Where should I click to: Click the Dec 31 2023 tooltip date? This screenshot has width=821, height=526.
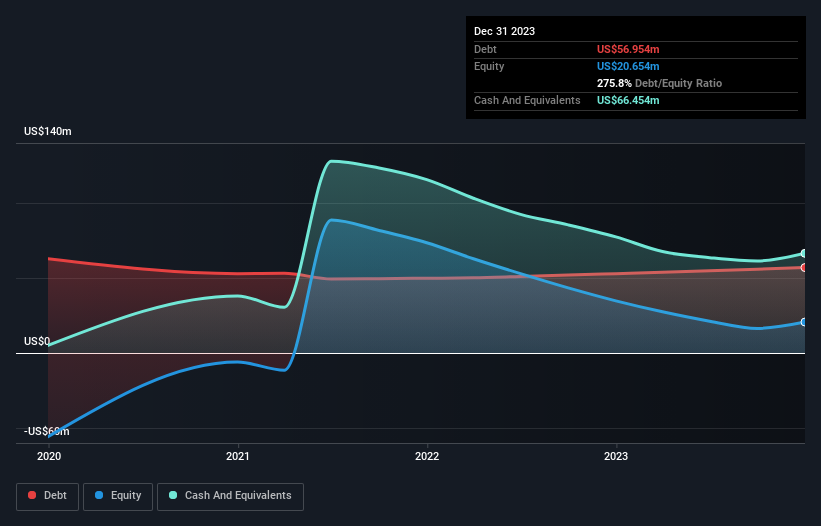point(504,31)
